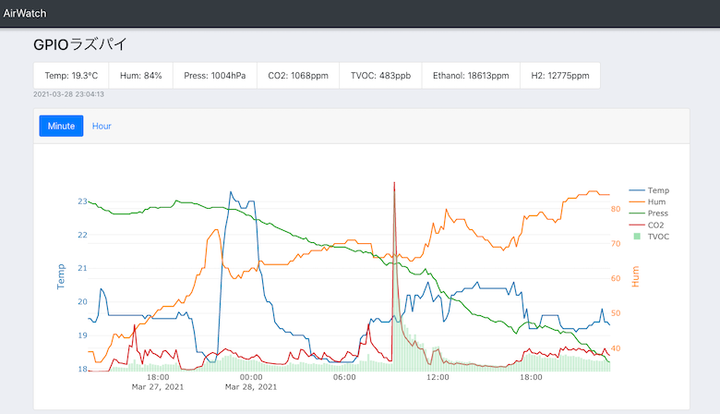Click the H2: 12775ppm reading card
This screenshot has height=414, width=720.
click(x=560, y=76)
